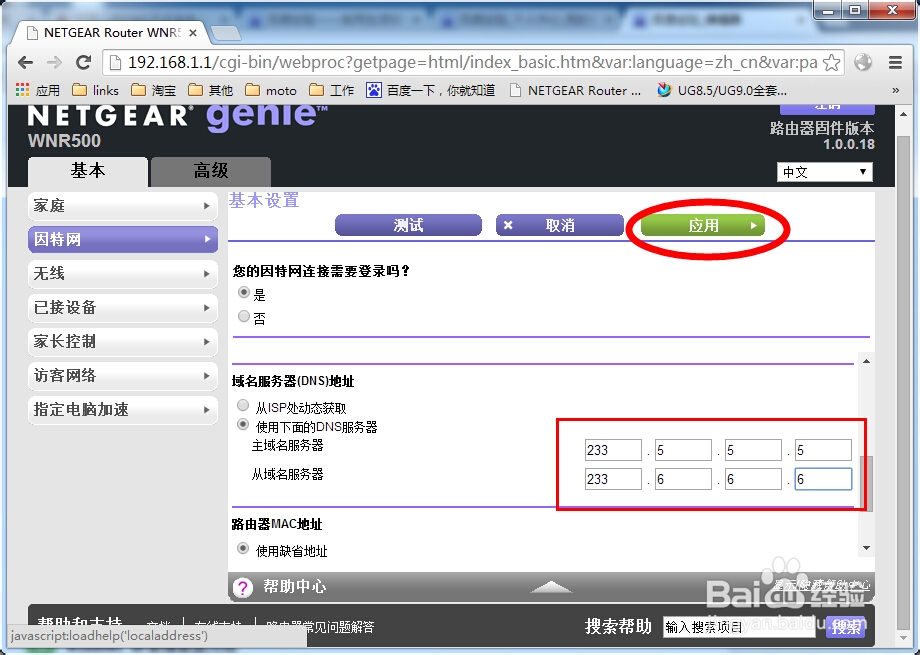Click the browser reload icon

click(x=83, y=61)
